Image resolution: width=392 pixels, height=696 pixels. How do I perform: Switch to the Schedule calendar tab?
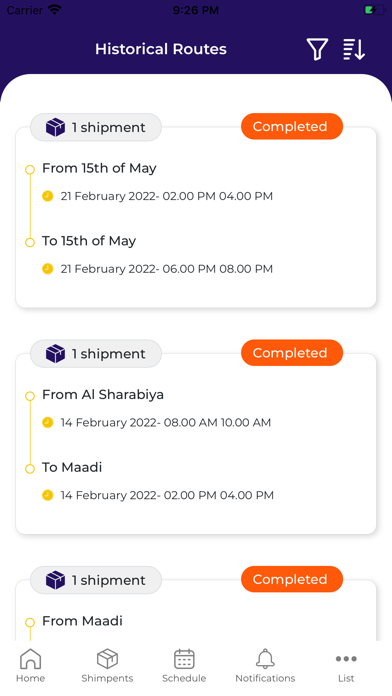coord(184,665)
